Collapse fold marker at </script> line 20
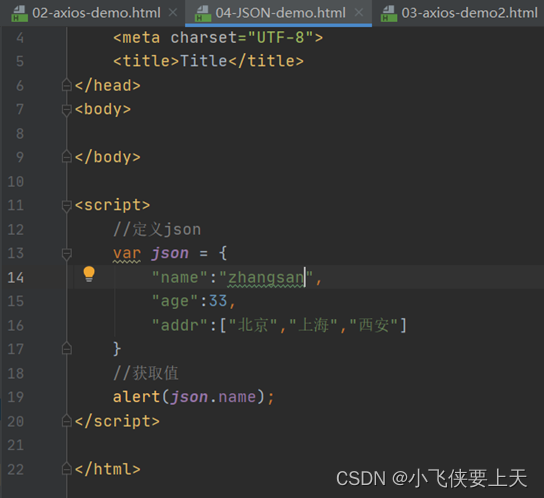Screen dimensions: 544x498 click(66, 421)
